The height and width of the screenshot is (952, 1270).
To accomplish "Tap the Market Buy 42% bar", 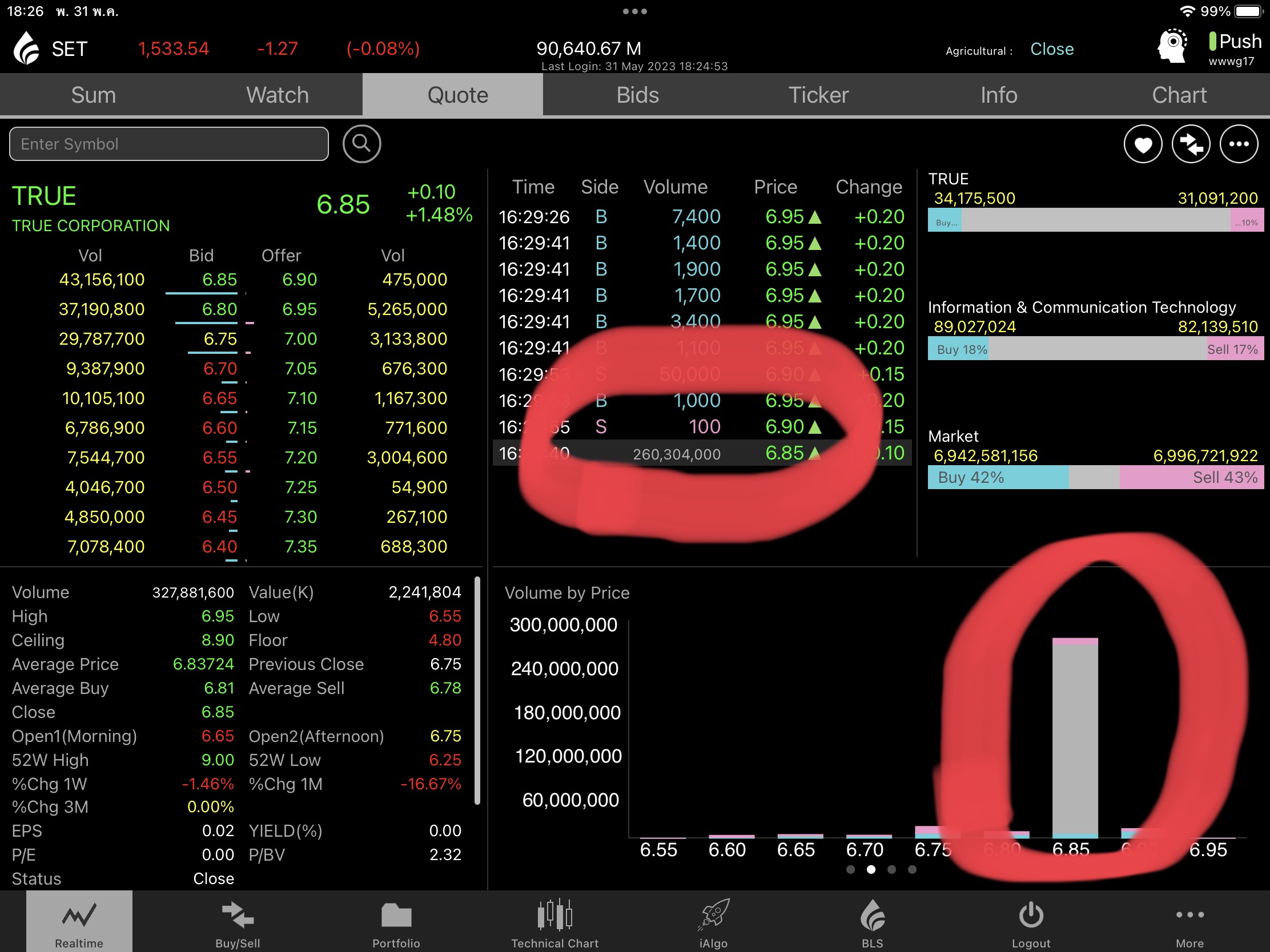I will pos(998,478).
